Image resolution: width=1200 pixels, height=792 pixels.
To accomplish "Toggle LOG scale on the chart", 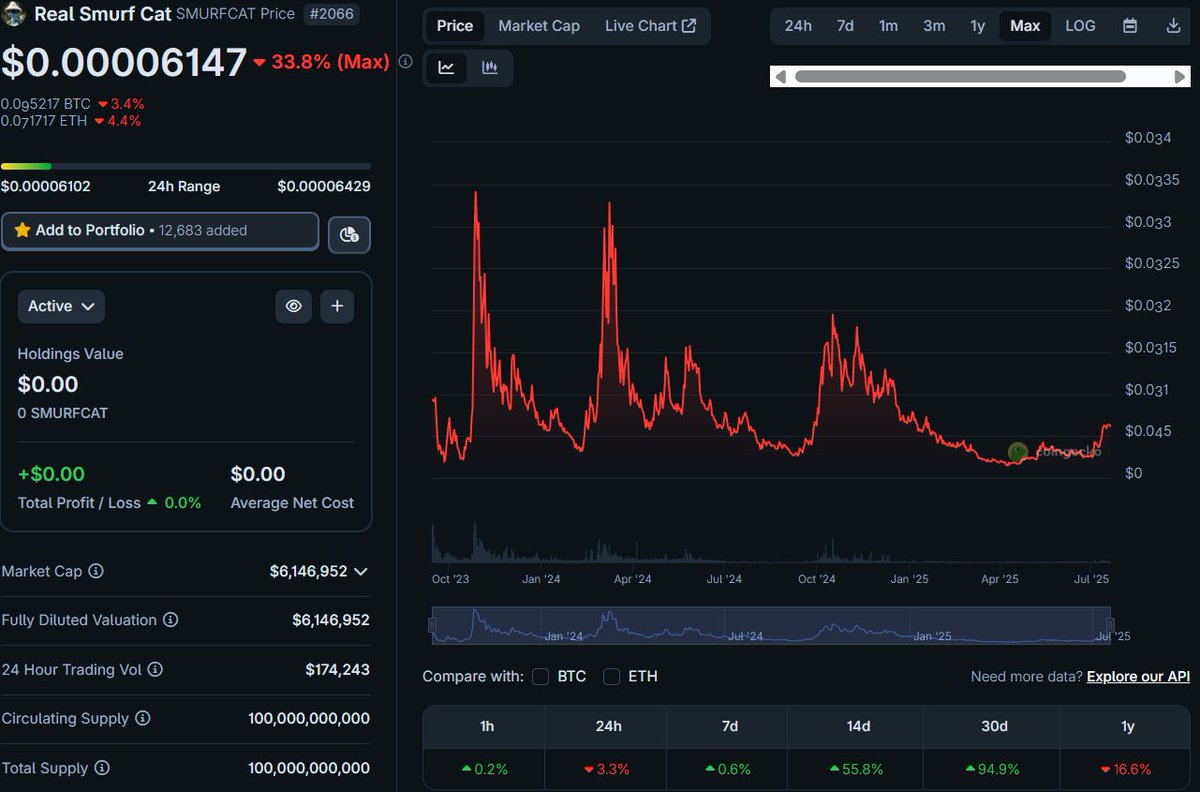I will (x=1080, y=26).
